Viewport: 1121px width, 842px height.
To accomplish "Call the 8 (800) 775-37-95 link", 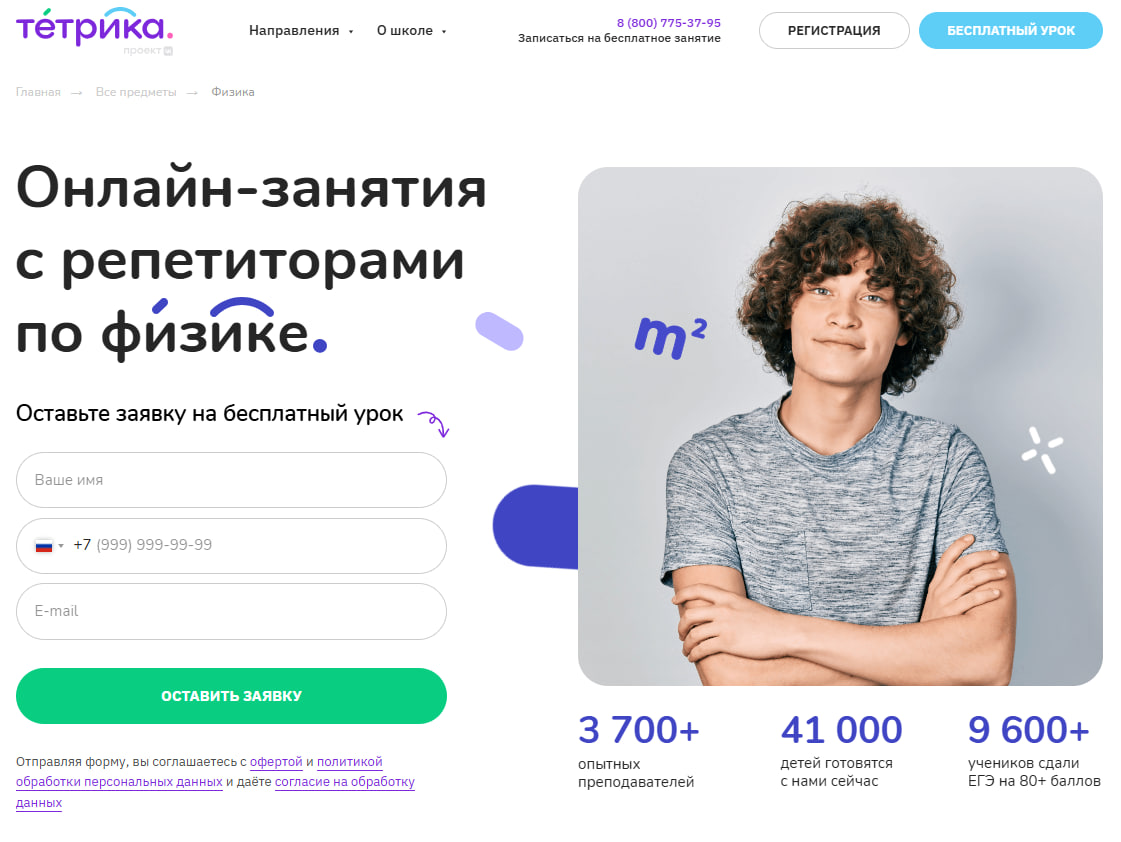I will click(668, 23).
